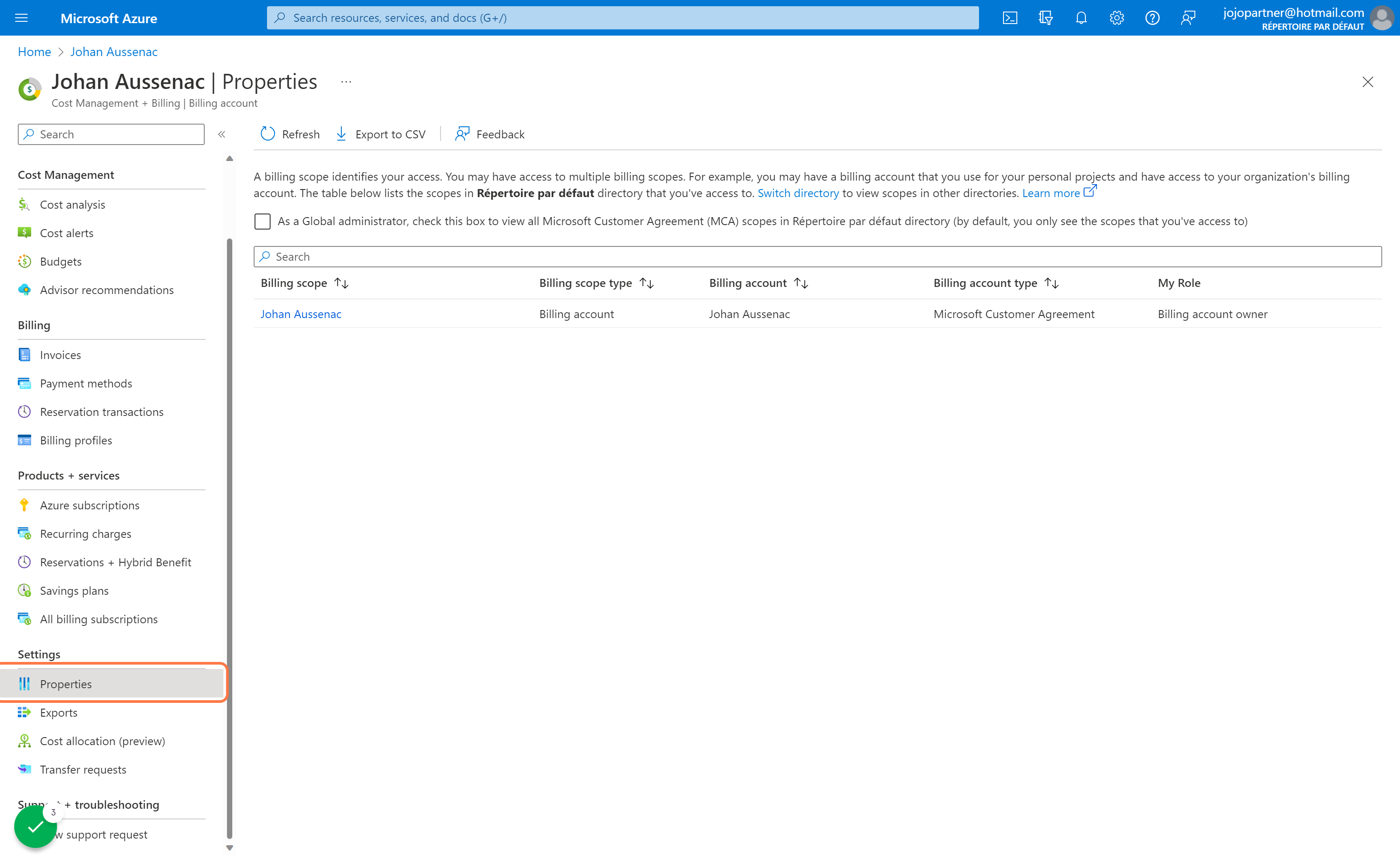The image size is (1400, 855).
Task: Check the Global administrator MCA scopes checkbox
Action: 263,221
